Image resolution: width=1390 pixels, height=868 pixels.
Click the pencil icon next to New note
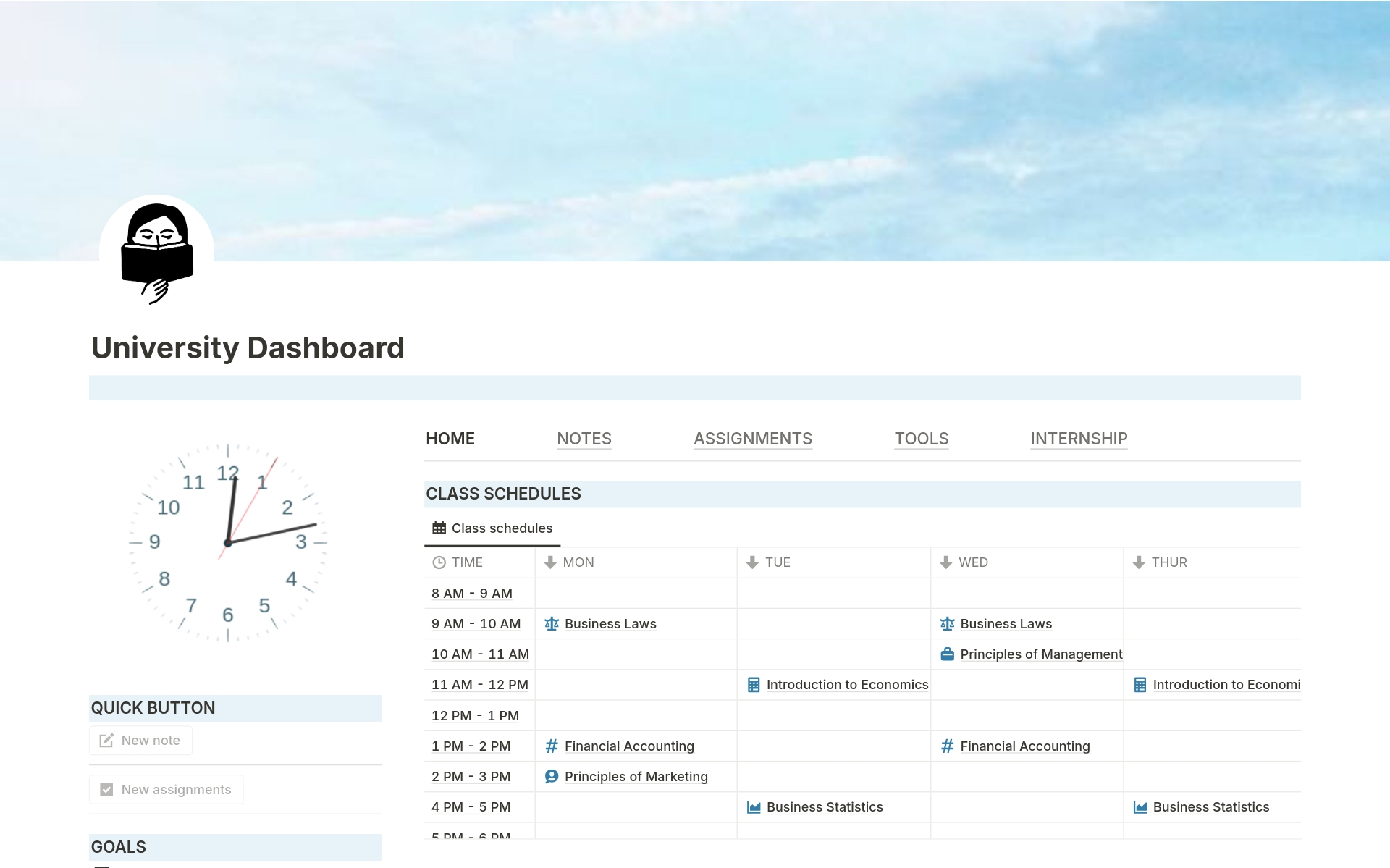tap(107, 740)
